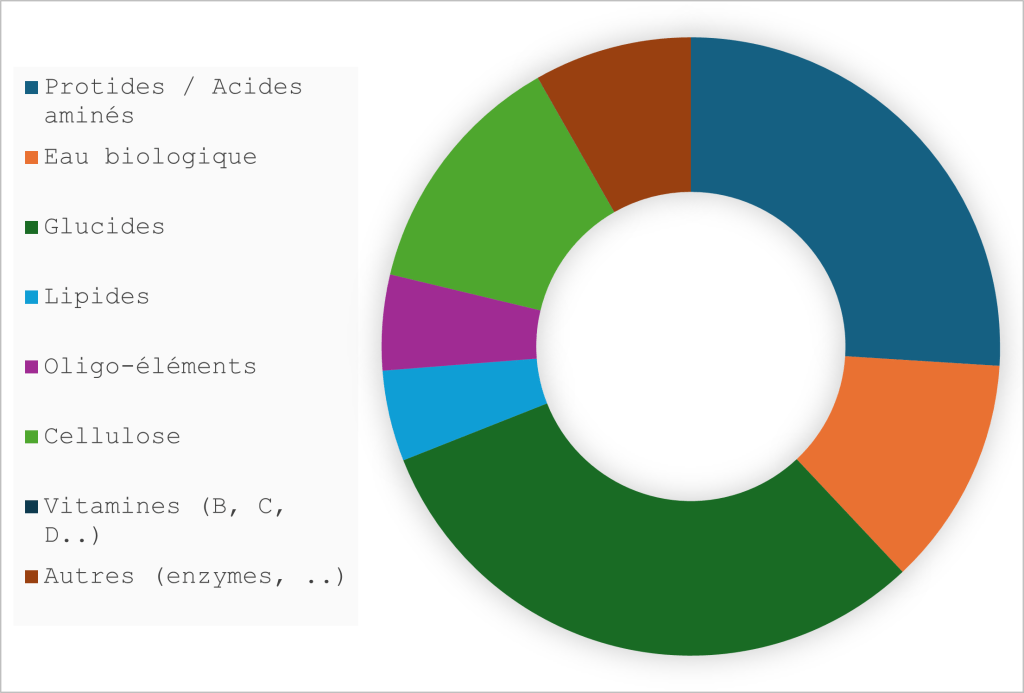
Task: Click the "Glucides" legend text
Action: pyautogui.click(x=104, y=227)
